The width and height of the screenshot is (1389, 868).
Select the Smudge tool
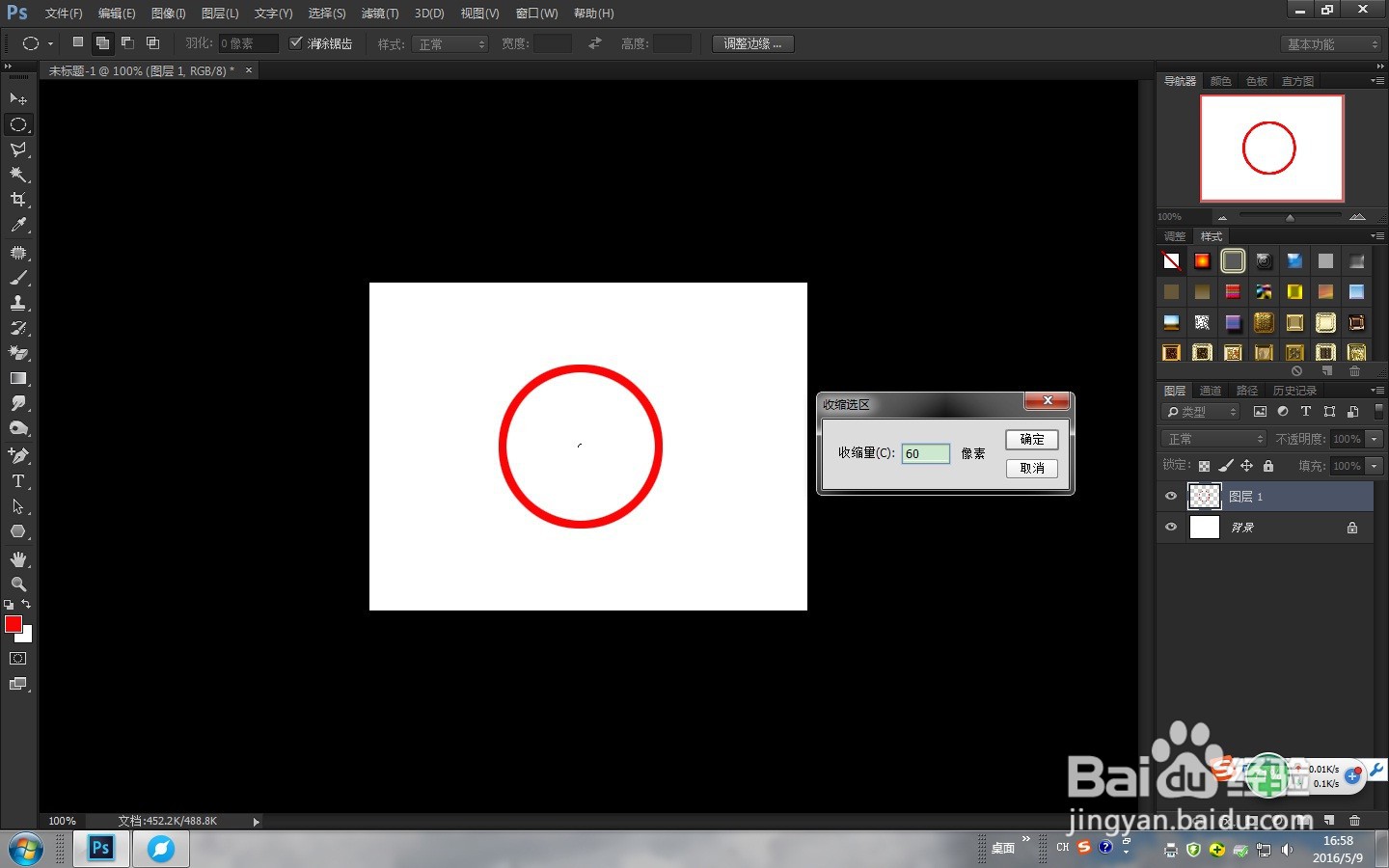tap(18, 403)
